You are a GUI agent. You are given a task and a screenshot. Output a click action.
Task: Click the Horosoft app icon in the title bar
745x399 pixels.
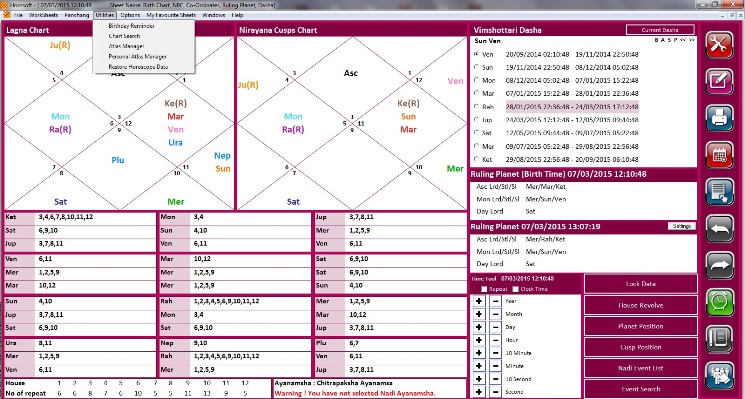(x=4, y=4)
